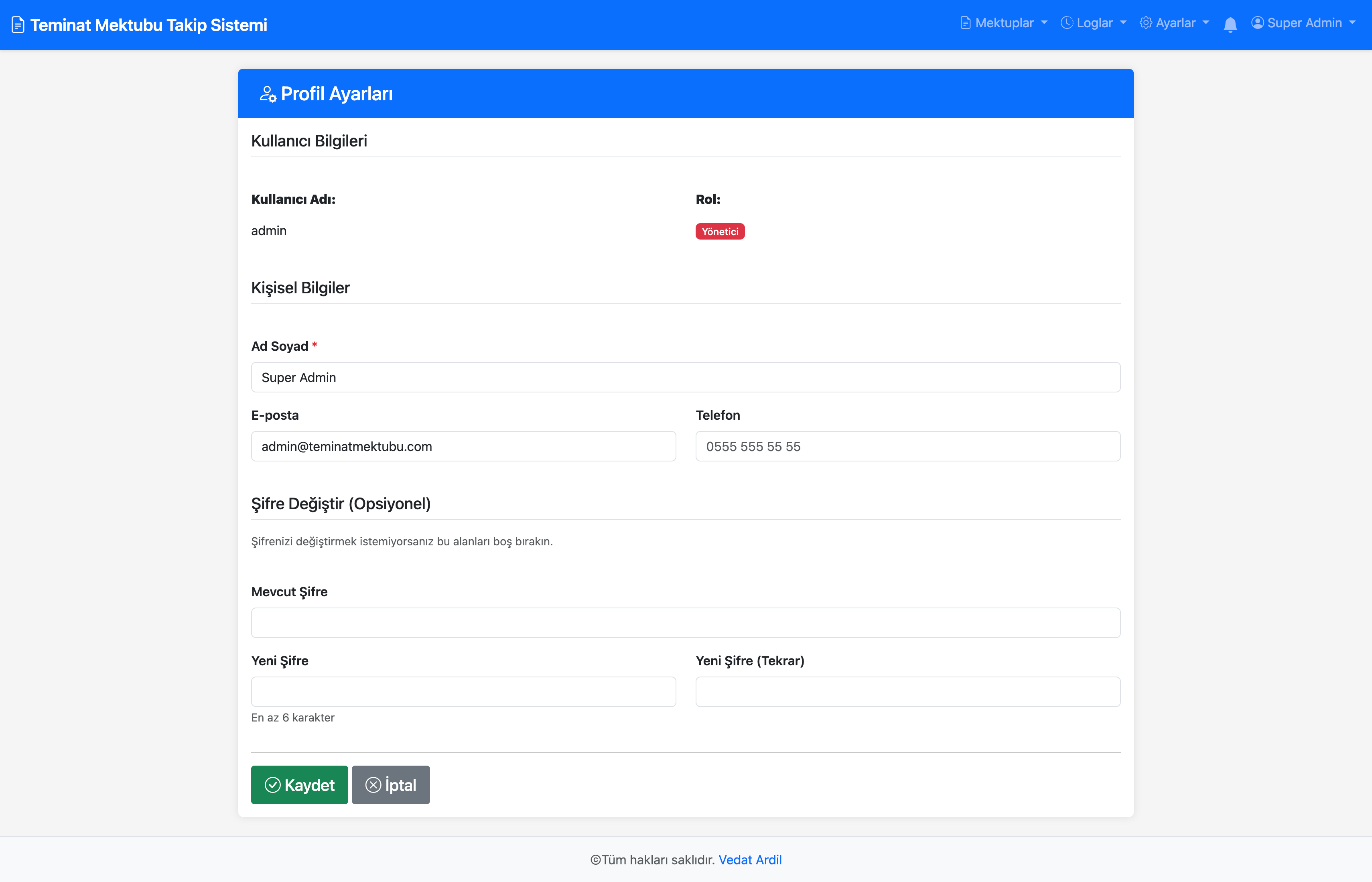Click the checkmark icon on the Kaydet button

[x=272, y=784]
